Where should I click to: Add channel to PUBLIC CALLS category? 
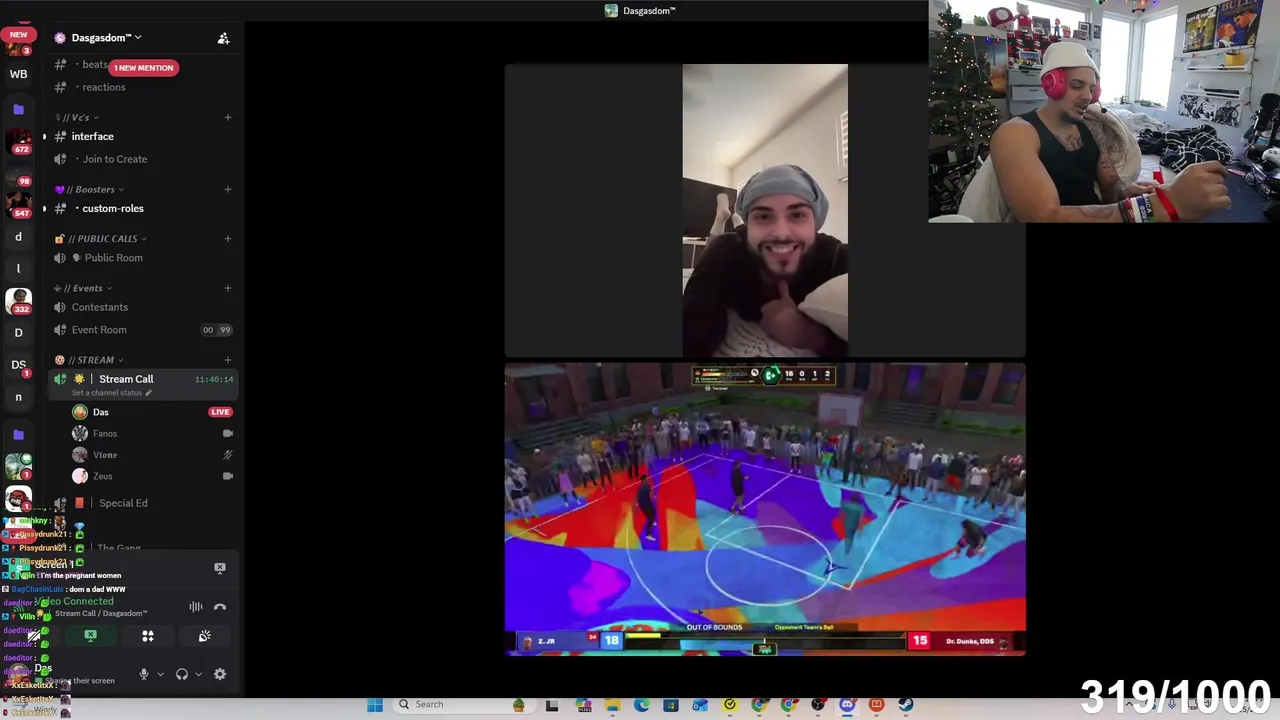[x=227, y=238]
